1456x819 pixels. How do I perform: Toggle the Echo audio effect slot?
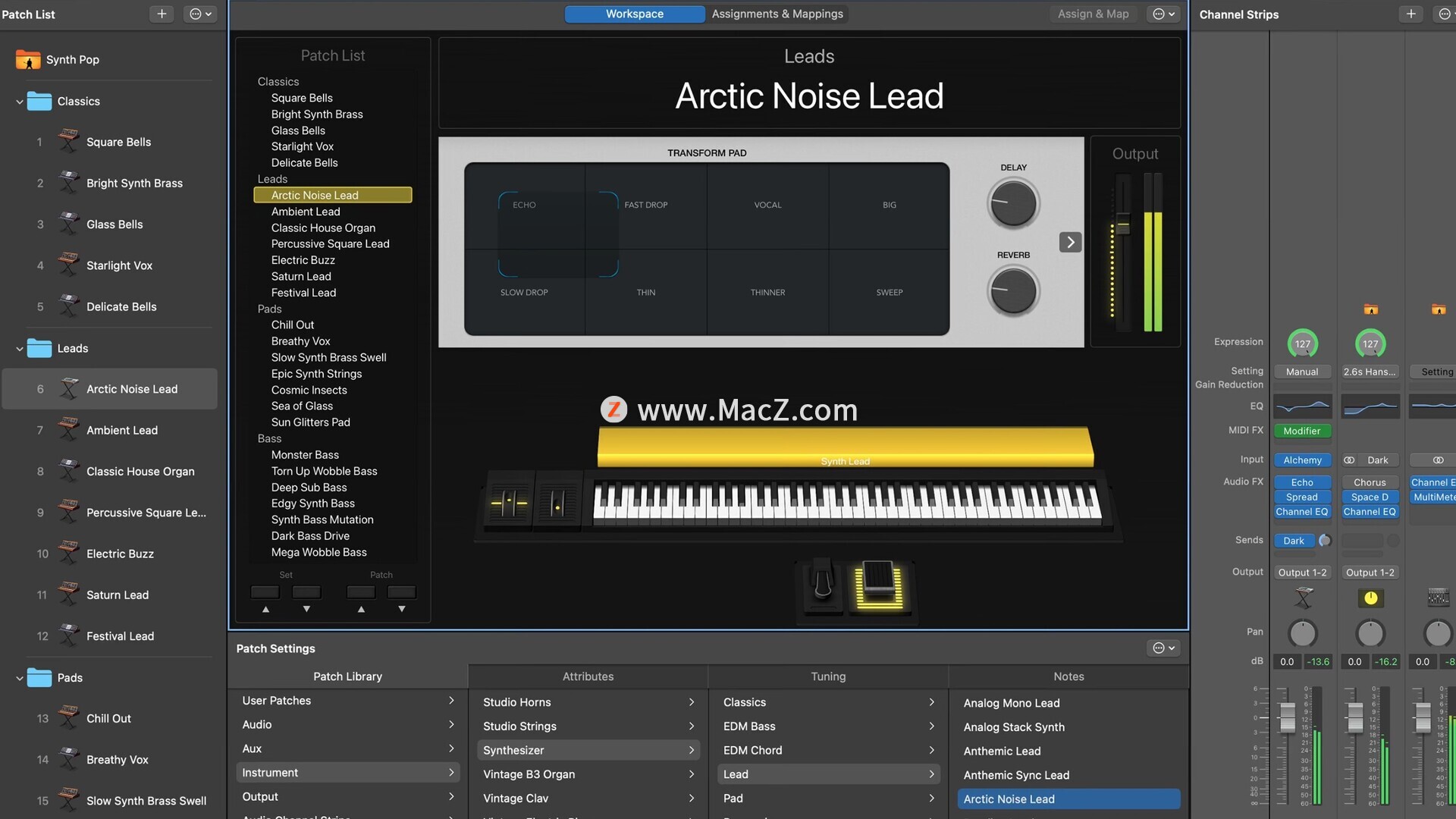(1302, 482)
